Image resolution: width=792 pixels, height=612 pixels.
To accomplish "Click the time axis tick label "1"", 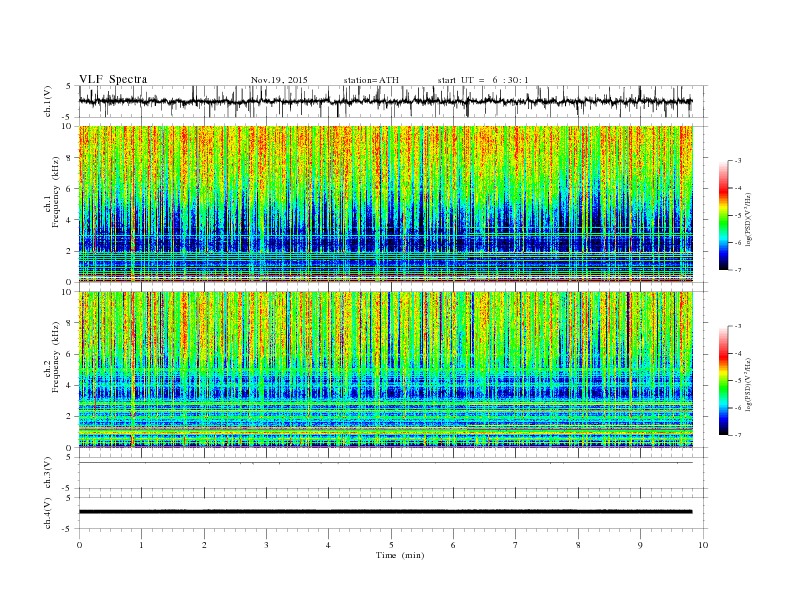I will coord(141,545).
